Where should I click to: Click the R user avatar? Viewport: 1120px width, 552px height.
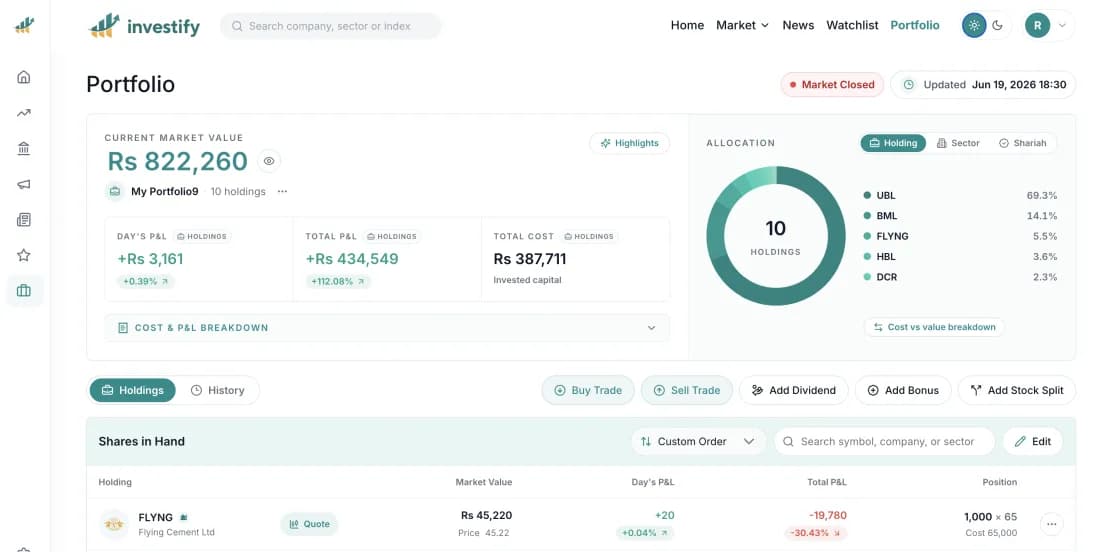tap(1037, 26)
